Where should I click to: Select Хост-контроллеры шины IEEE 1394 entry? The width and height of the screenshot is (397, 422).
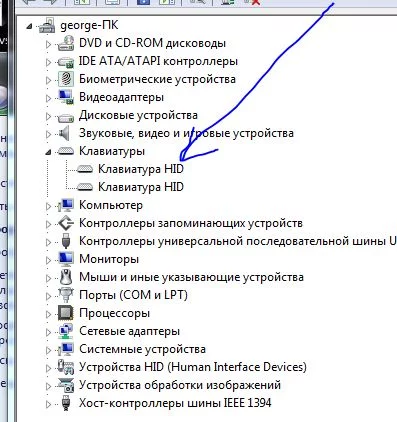175,403
